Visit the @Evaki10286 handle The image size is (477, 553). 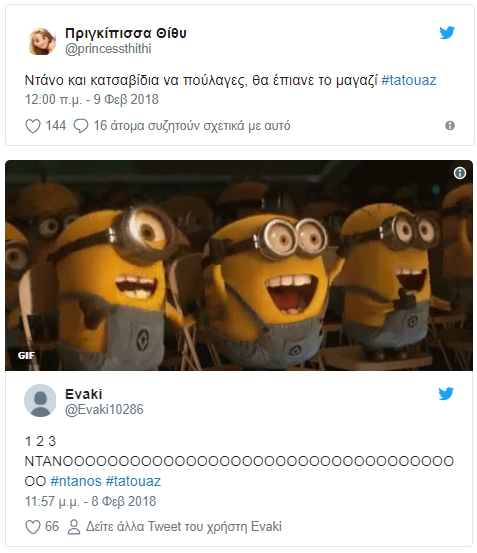pyautogui.click(x=104, y=409)
